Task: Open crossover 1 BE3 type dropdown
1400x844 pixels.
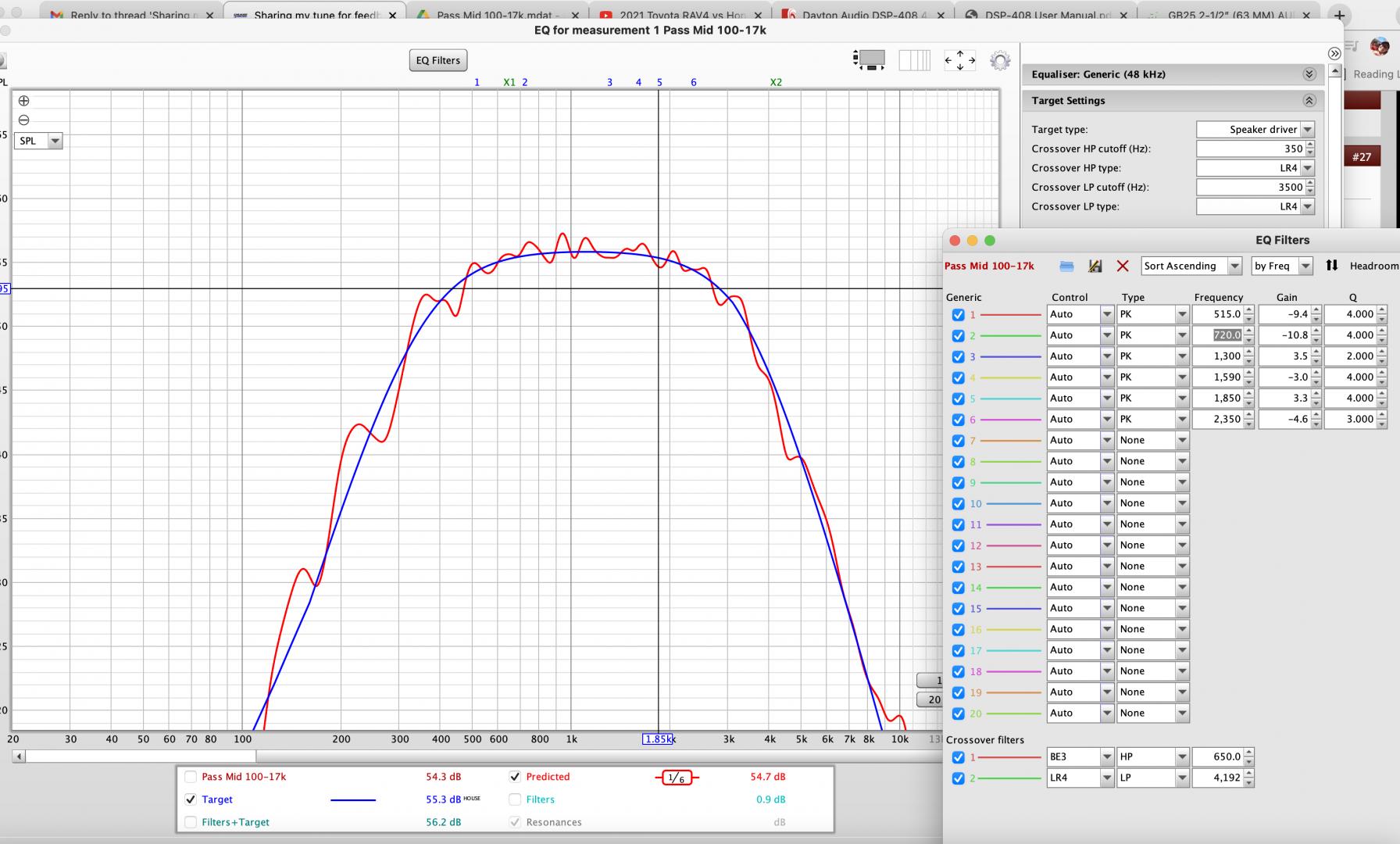Action: coord(1080,756)
